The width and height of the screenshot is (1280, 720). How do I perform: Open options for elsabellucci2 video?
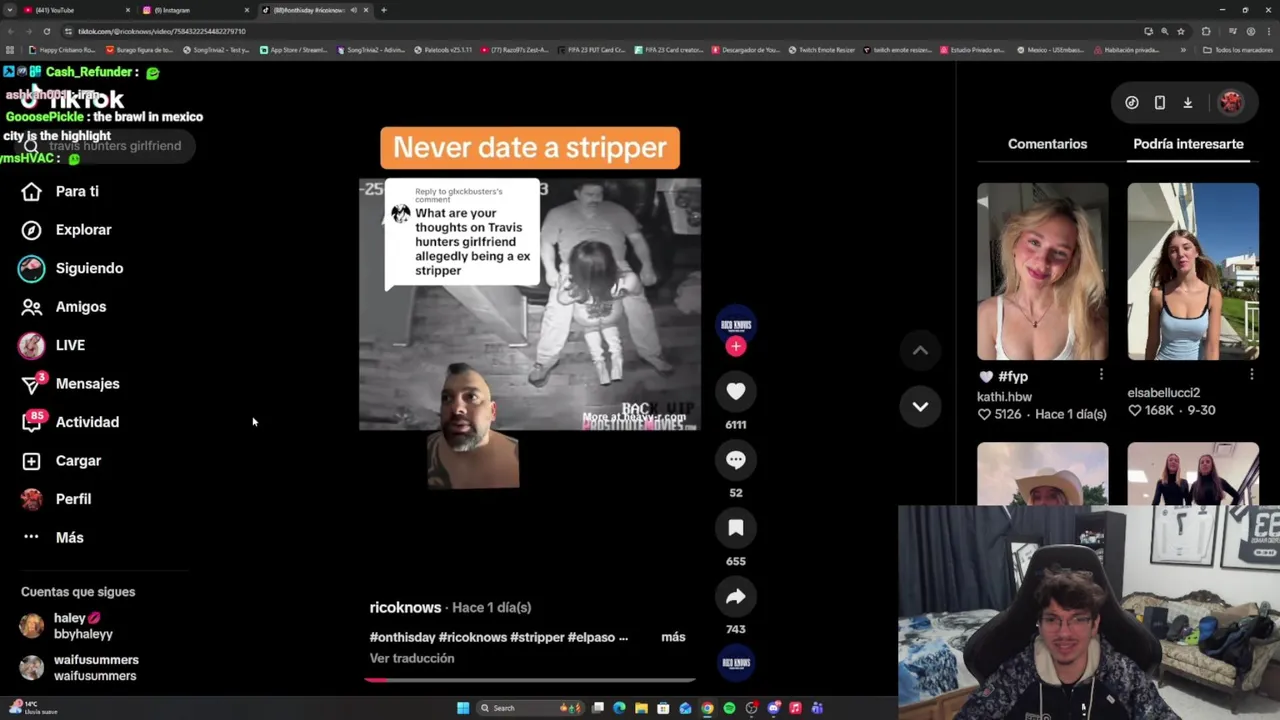coord(1251,375)
